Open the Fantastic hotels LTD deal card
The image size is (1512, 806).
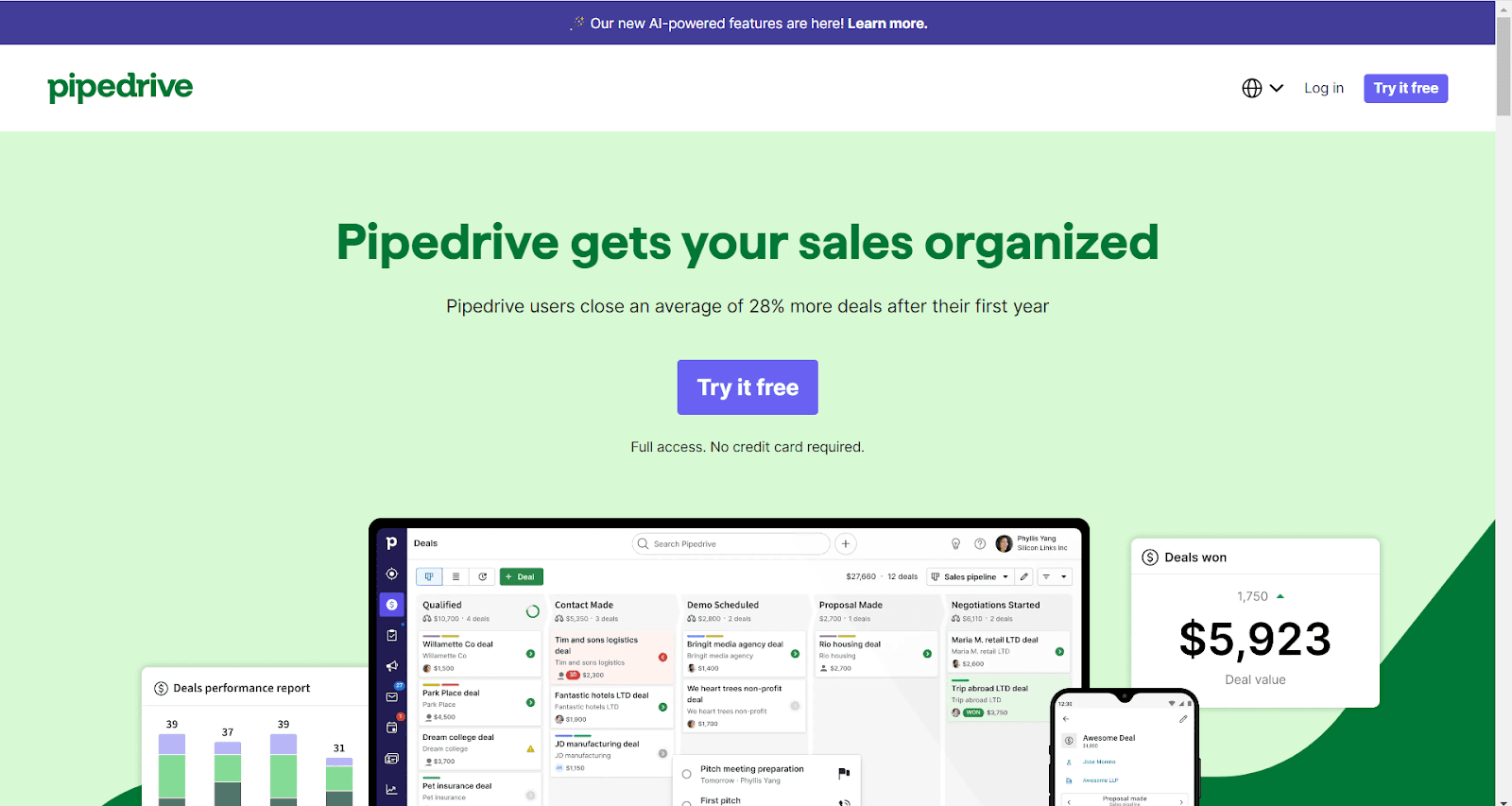(x=611, y=707)
